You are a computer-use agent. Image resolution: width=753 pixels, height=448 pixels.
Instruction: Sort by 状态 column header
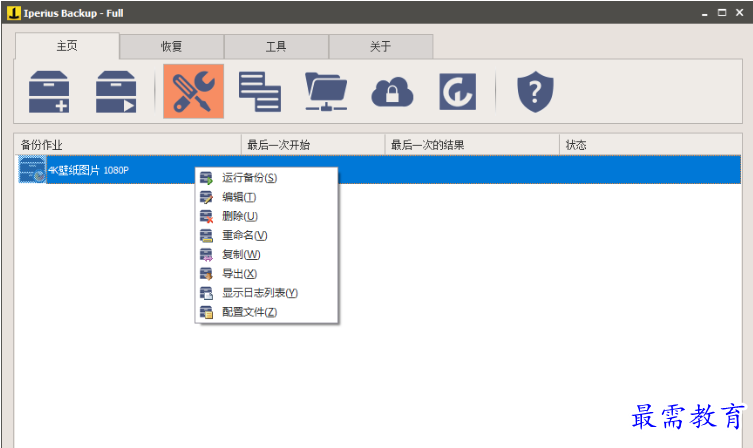[x=651, y=145]
